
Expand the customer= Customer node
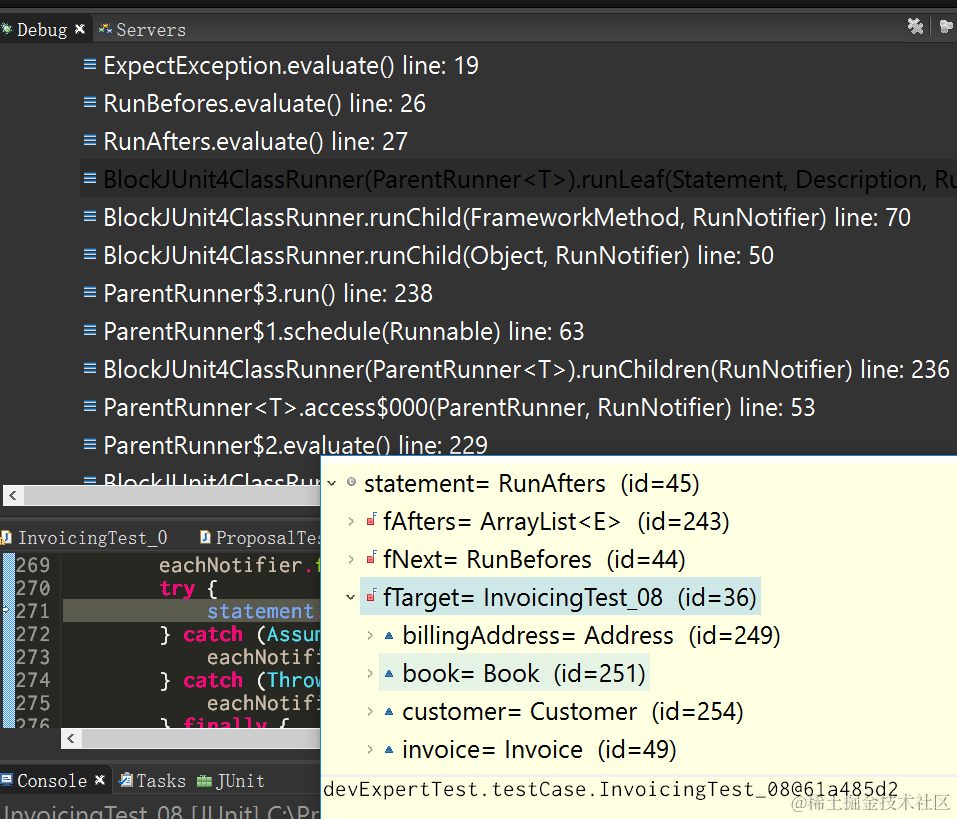(370, 712)
